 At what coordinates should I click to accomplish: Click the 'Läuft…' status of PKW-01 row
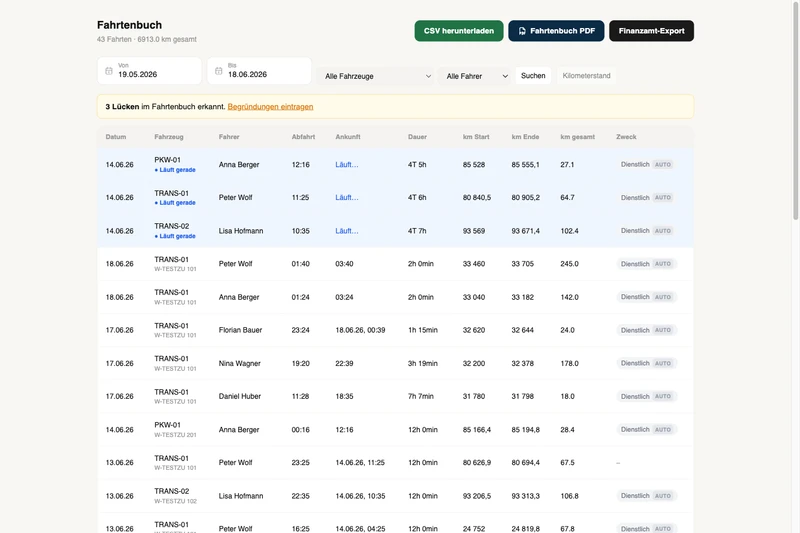pos(347,164)
